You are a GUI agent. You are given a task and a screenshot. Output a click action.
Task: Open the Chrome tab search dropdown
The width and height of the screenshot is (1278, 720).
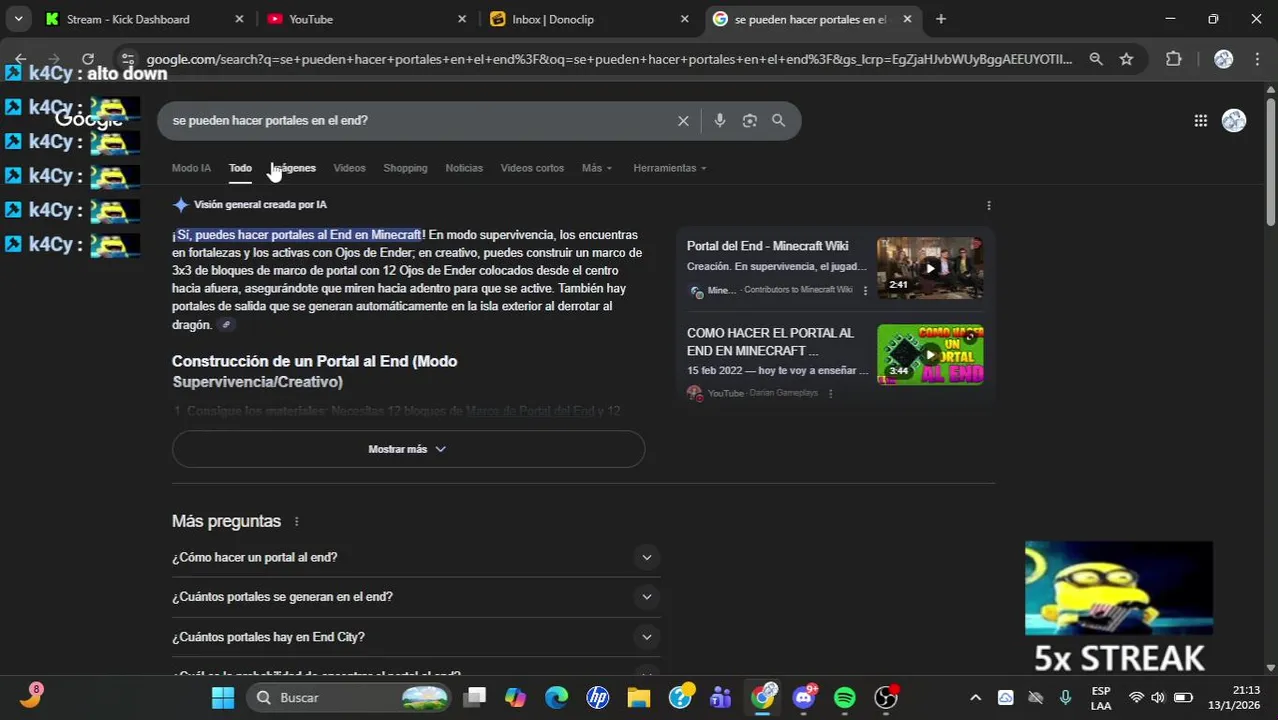[x=18, y=19]
